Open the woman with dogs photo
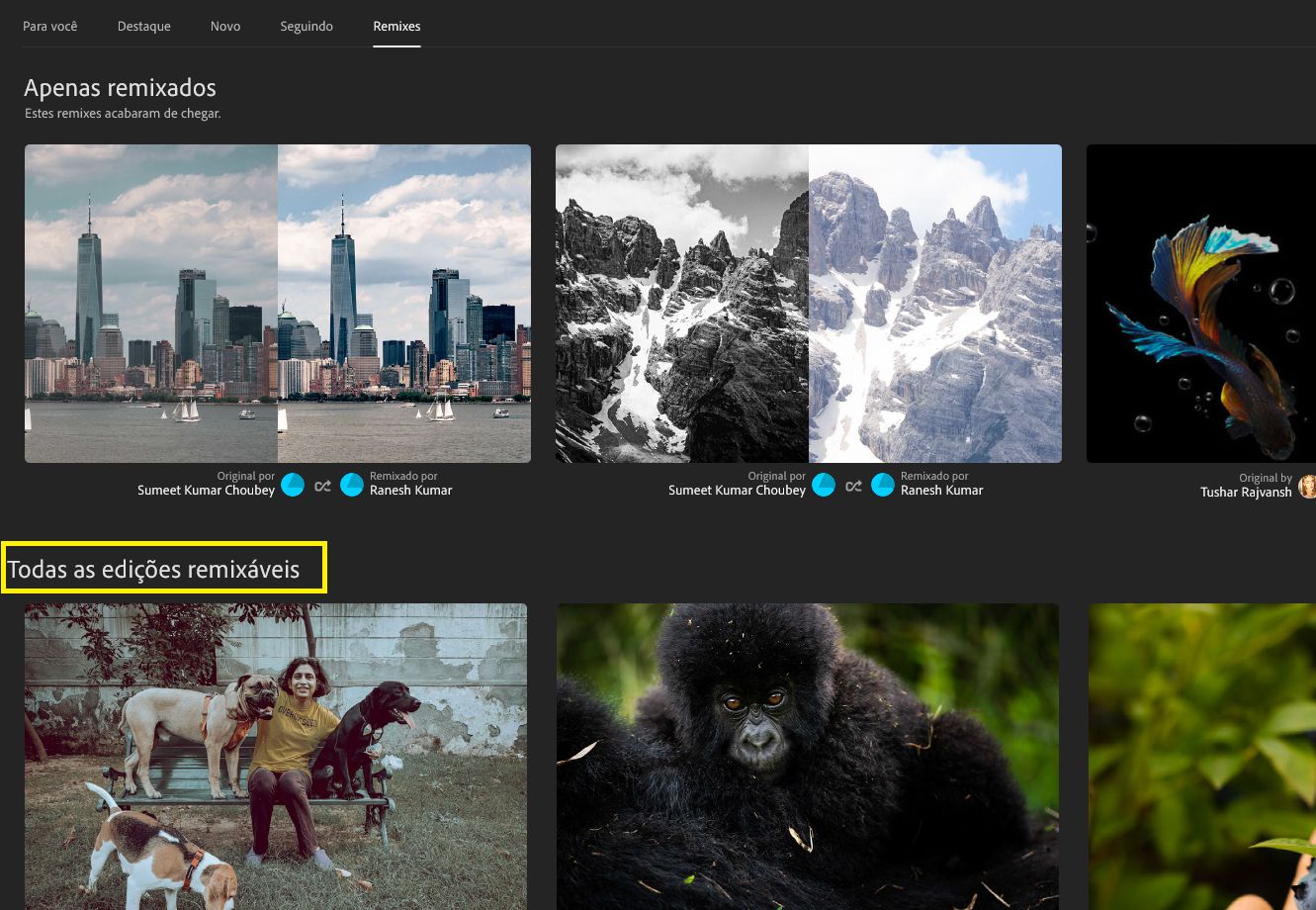 tap(276, 757)
